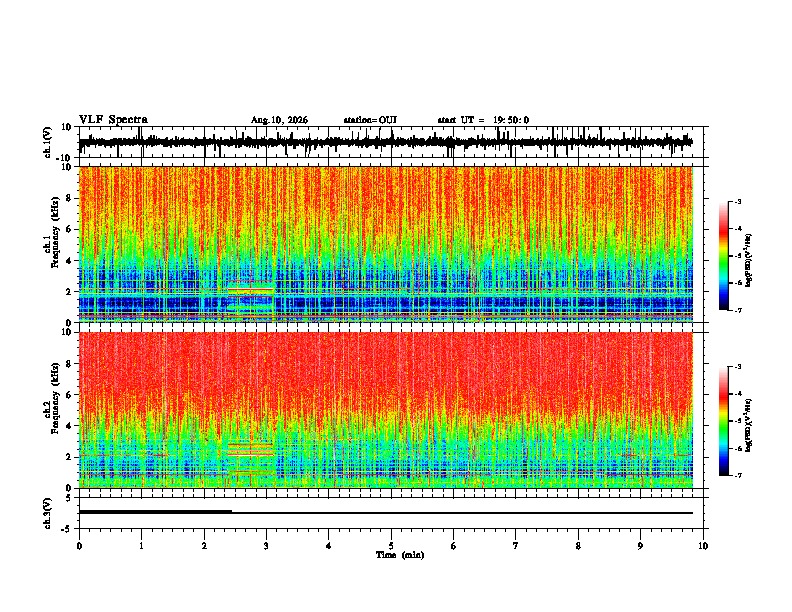
Task: Click the ch.3 voltage trace line
Action: point(385,513)
